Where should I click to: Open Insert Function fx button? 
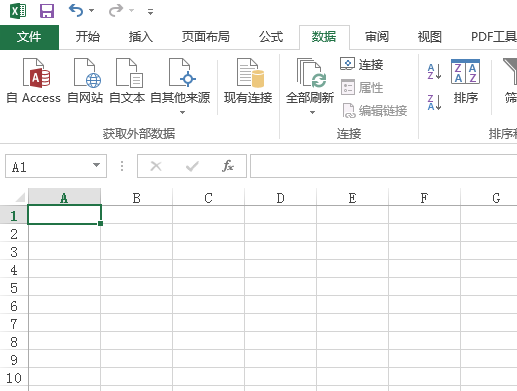pos(228,166)
